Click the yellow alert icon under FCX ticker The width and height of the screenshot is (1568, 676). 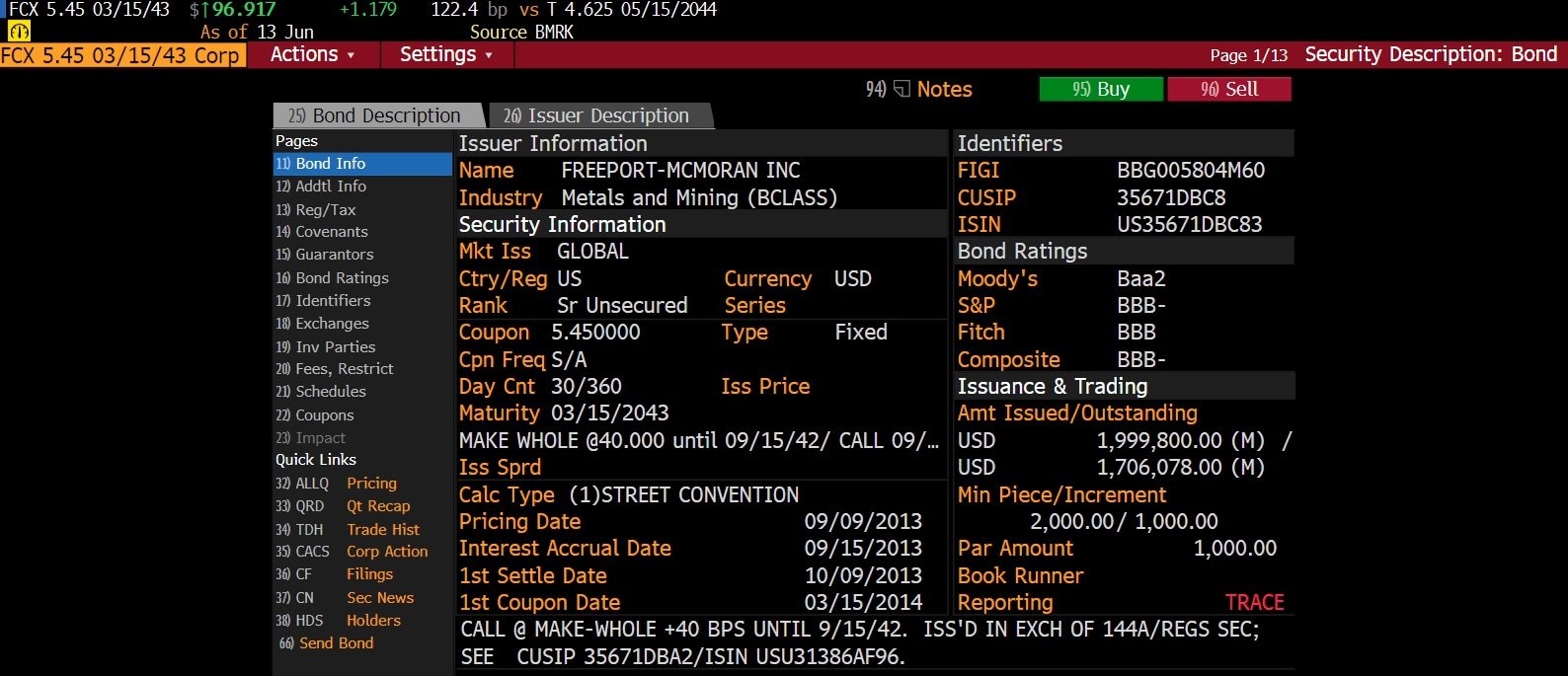pyautogui.click(x=19, y=32)
